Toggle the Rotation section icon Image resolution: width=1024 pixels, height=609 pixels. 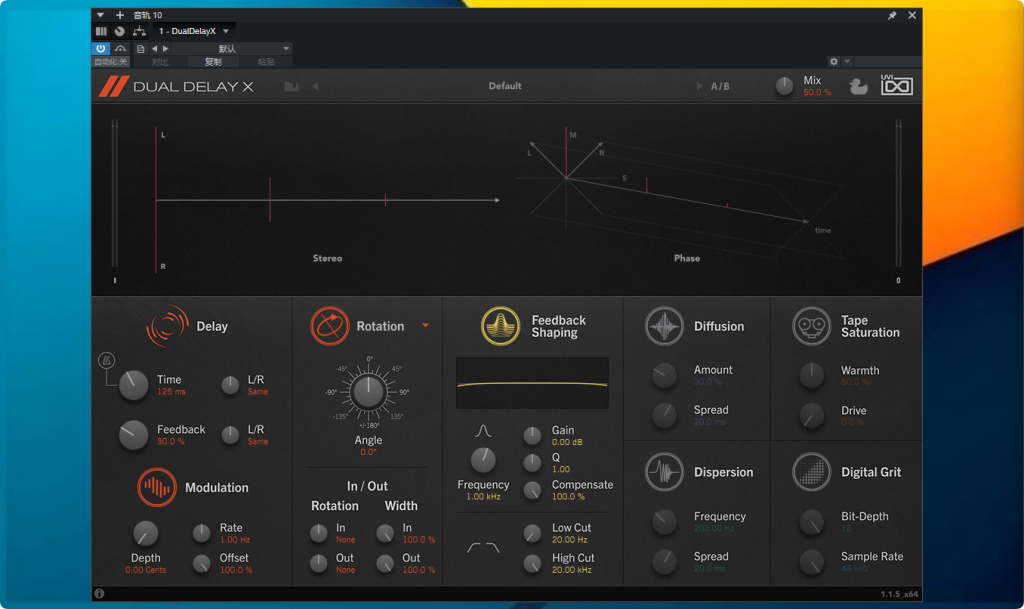tap(330, 326)
